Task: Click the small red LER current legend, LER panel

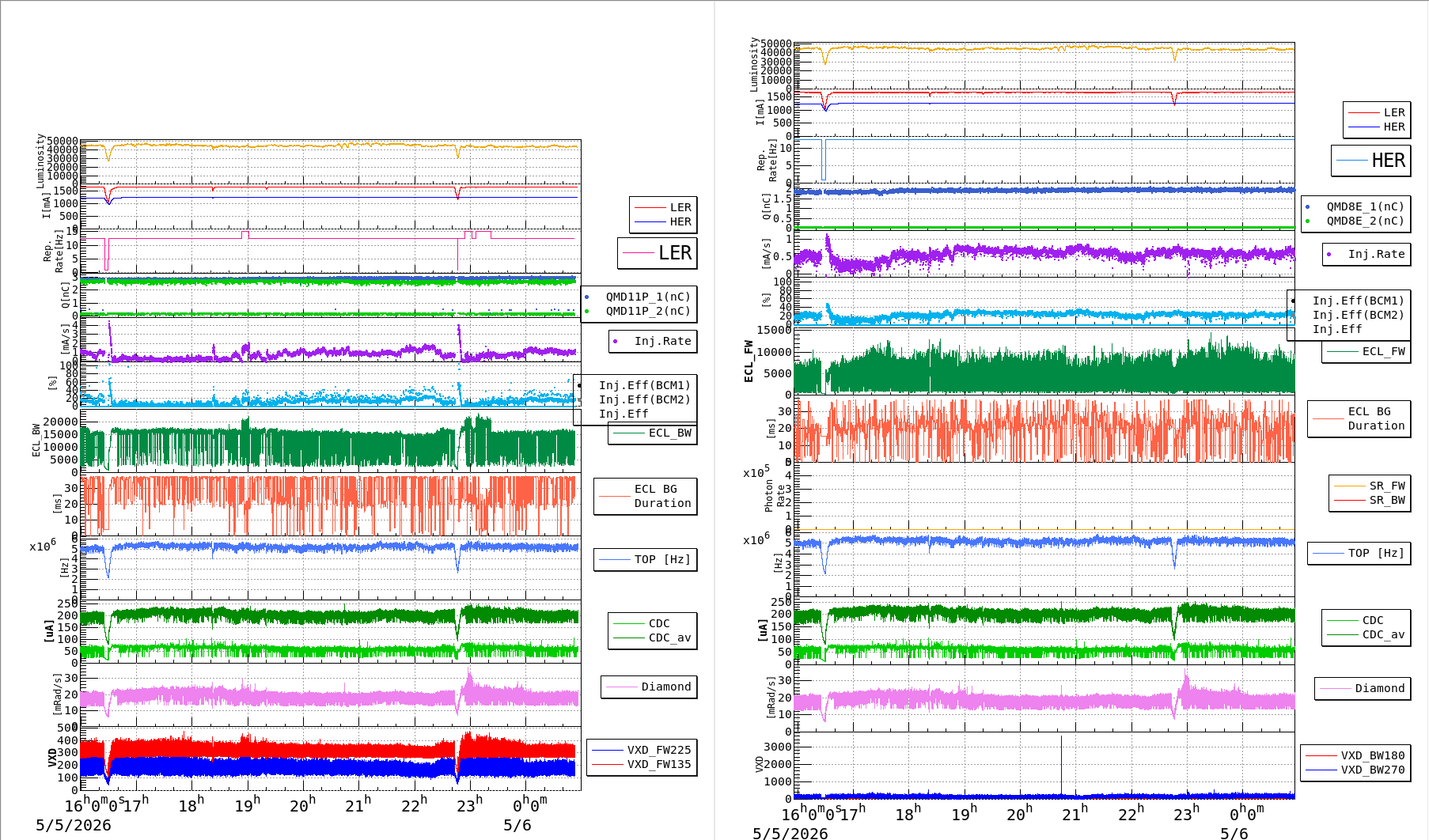Action: click(x=663, y=207)
